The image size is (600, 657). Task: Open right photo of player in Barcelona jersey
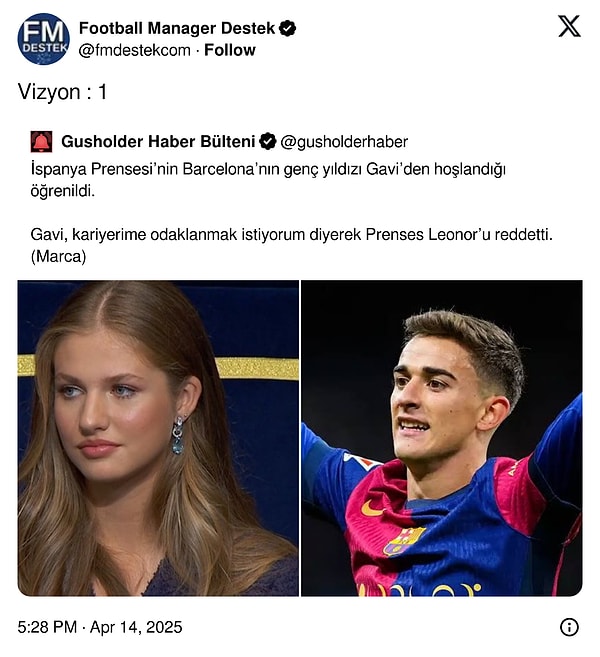(x=441, y=437)
